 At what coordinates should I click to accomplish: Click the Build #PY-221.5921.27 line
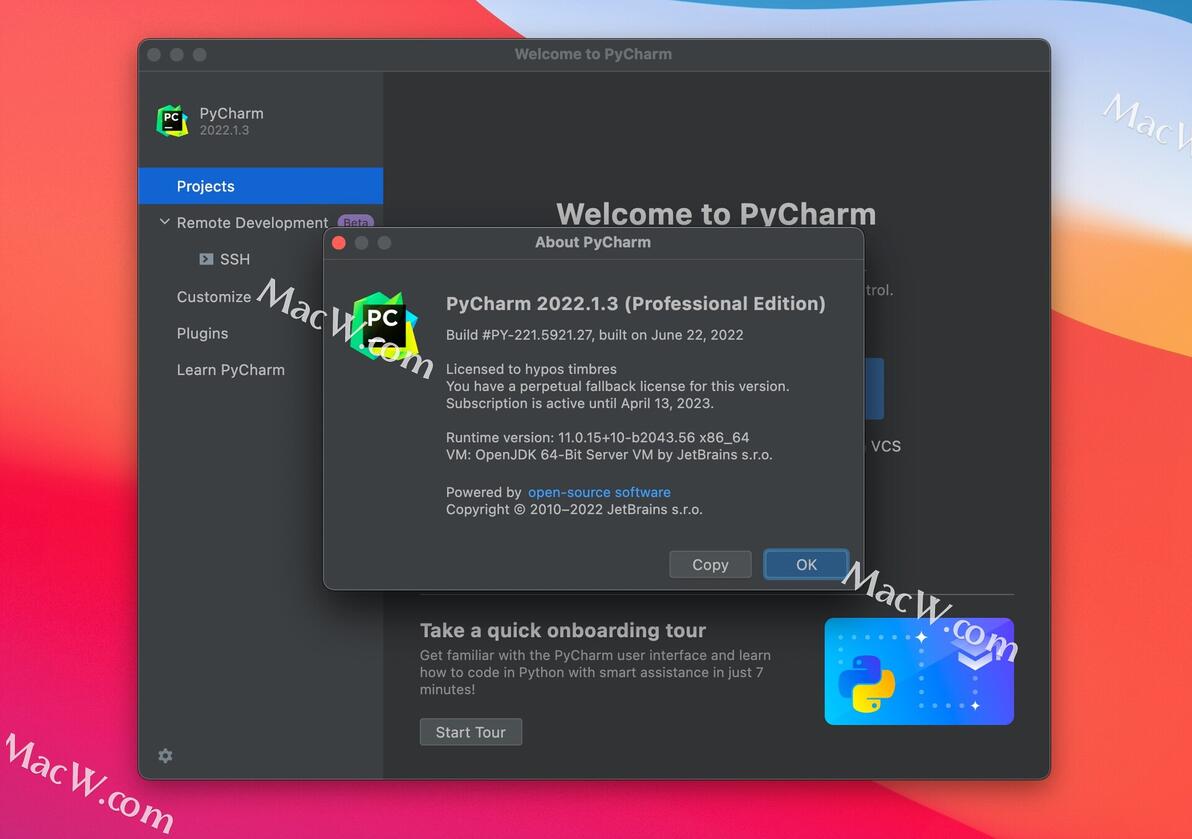coord(594,334)
